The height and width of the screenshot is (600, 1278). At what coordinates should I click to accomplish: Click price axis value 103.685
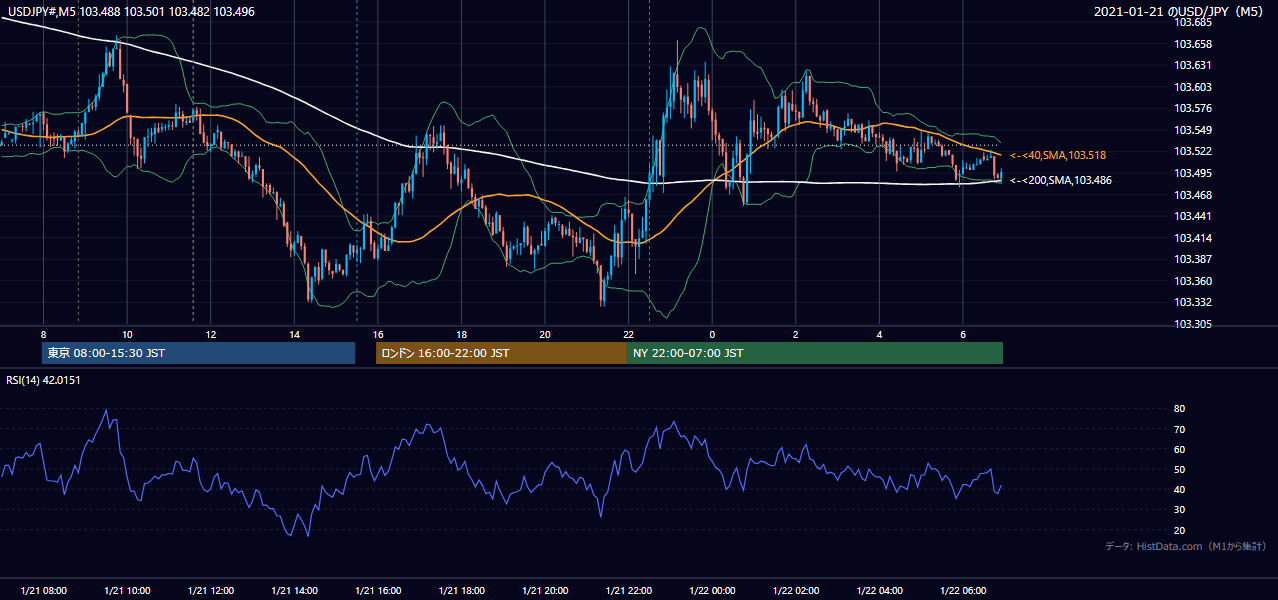coord(1194,23)
